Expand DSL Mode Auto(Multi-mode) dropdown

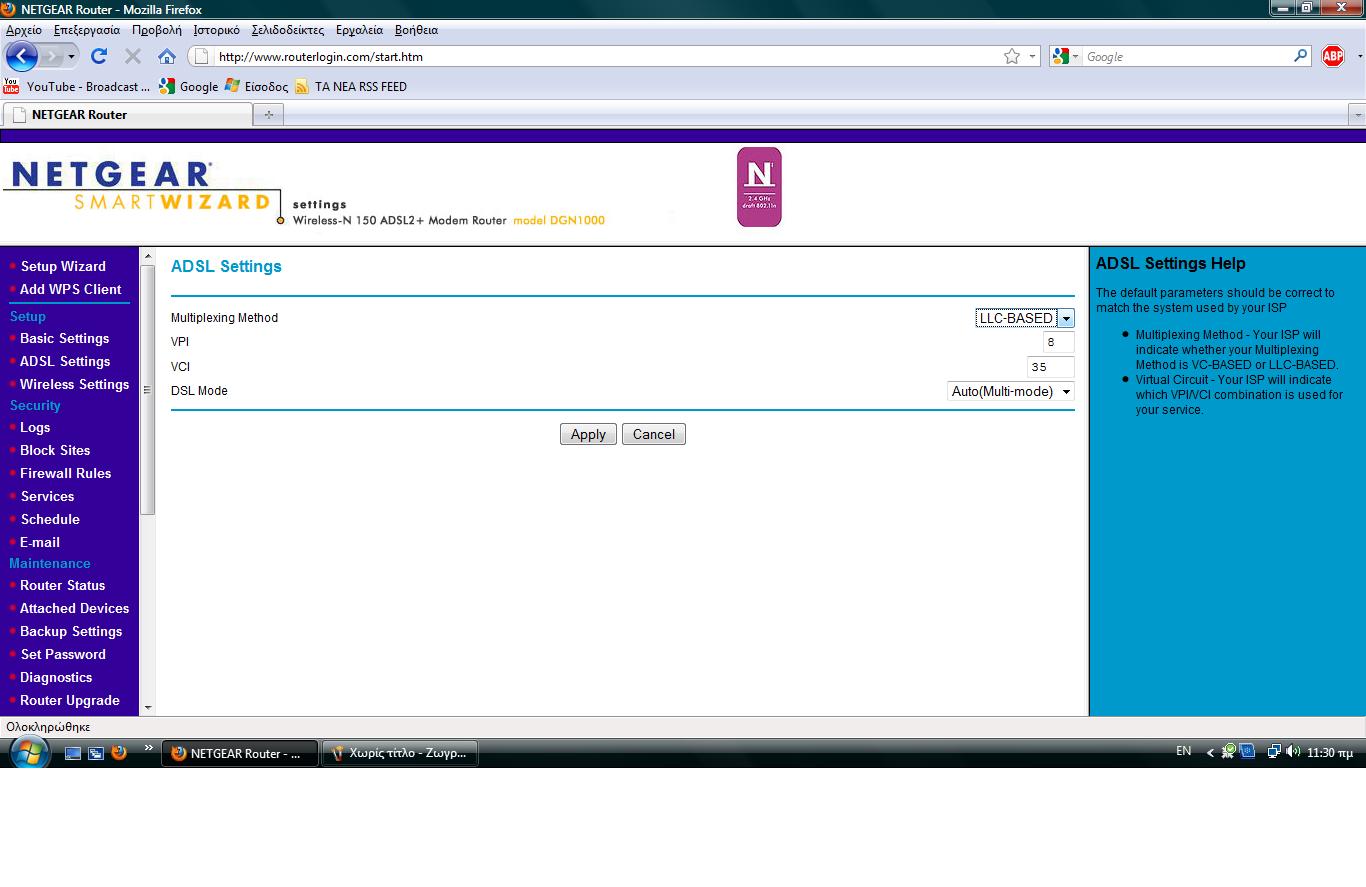(1011, 391)
